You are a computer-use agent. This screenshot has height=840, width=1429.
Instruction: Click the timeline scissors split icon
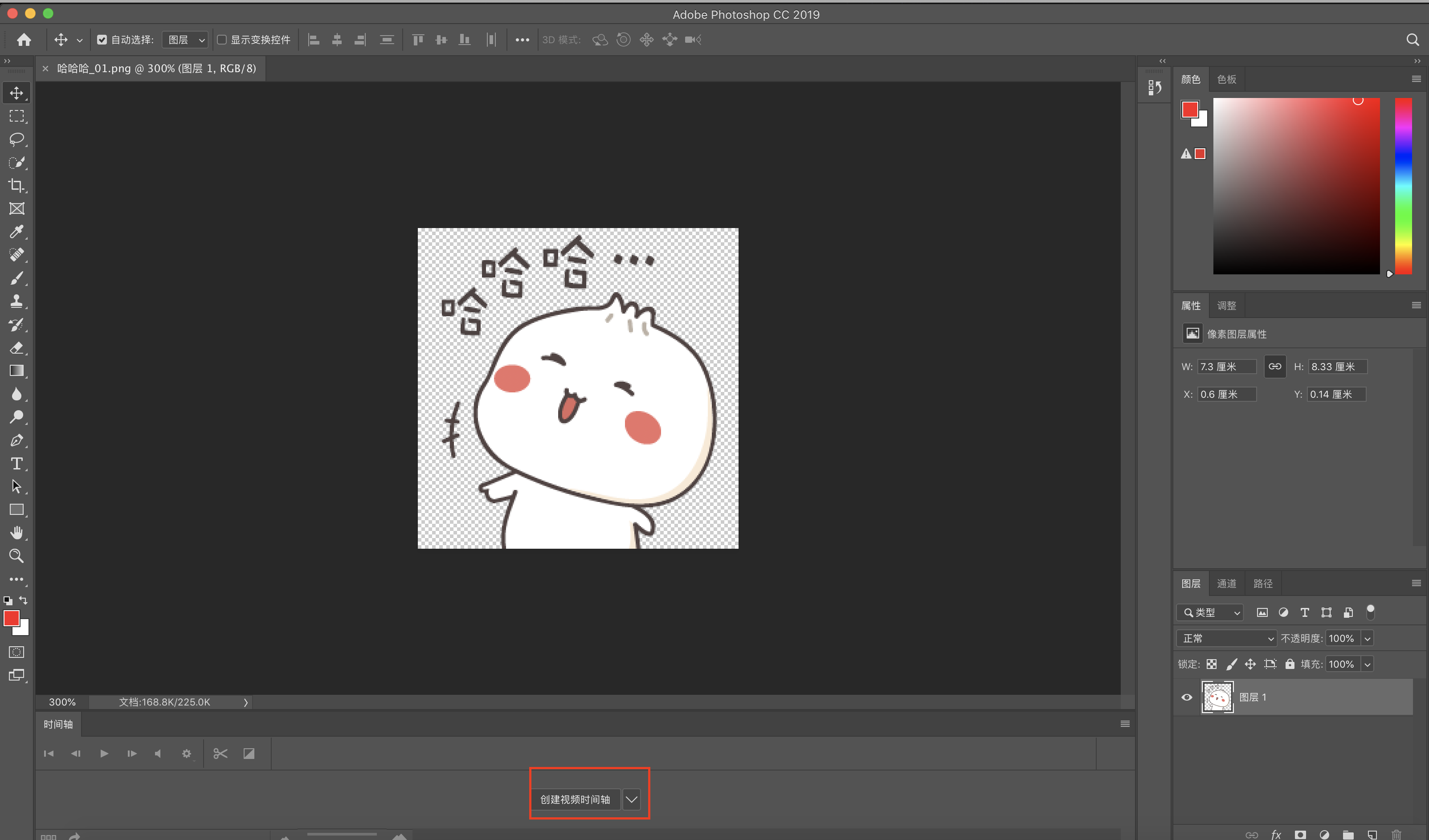pos(220,753)
